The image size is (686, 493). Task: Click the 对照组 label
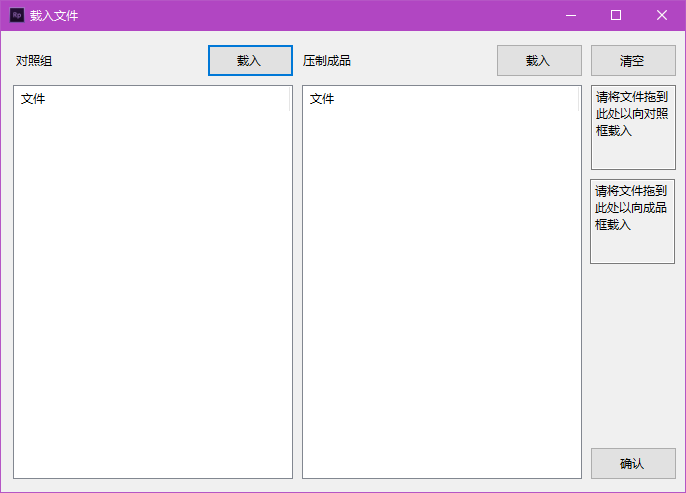[x=34, y=61]
